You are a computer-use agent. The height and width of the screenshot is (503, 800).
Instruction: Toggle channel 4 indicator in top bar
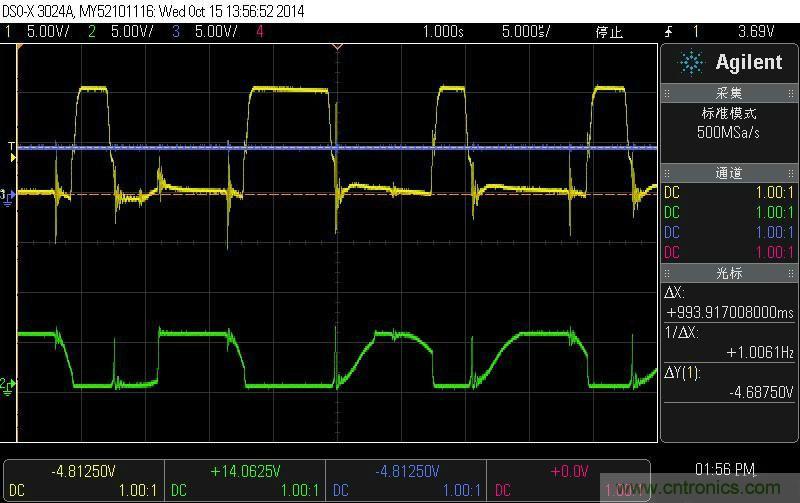(260, 31)
